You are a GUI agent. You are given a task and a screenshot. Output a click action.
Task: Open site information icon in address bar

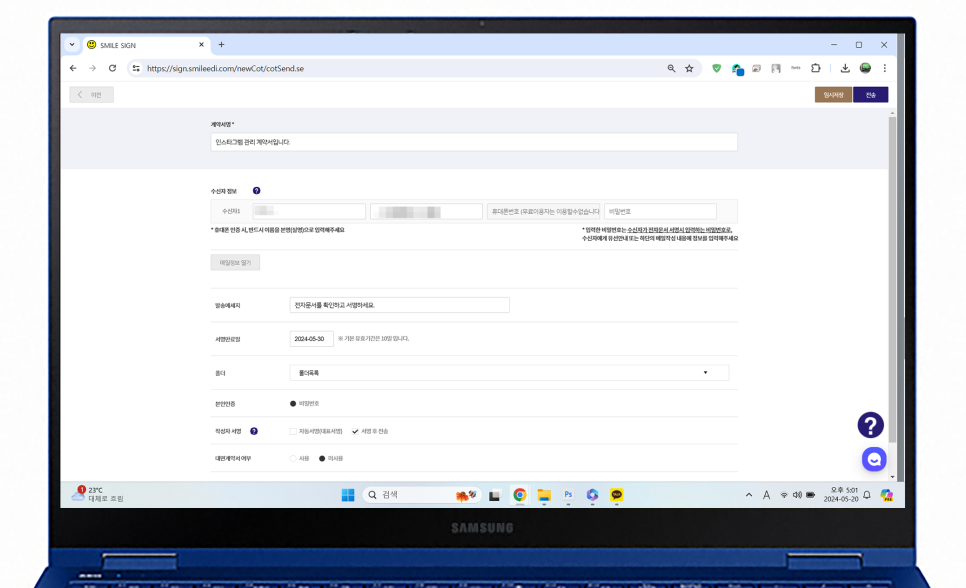pos(136,68)
